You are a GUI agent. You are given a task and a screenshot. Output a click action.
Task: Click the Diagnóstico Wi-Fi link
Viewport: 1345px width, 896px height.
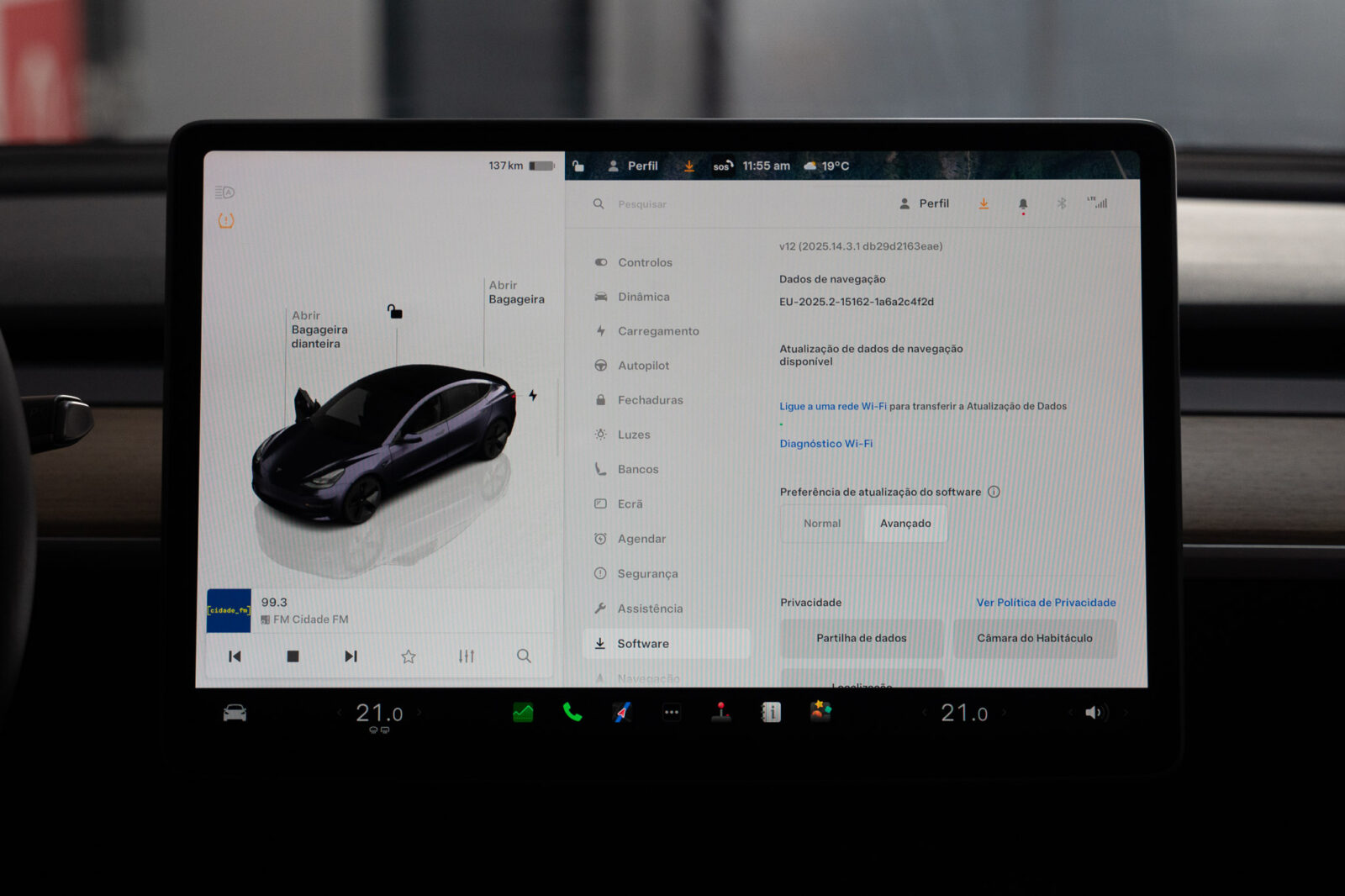click(825, 444)
